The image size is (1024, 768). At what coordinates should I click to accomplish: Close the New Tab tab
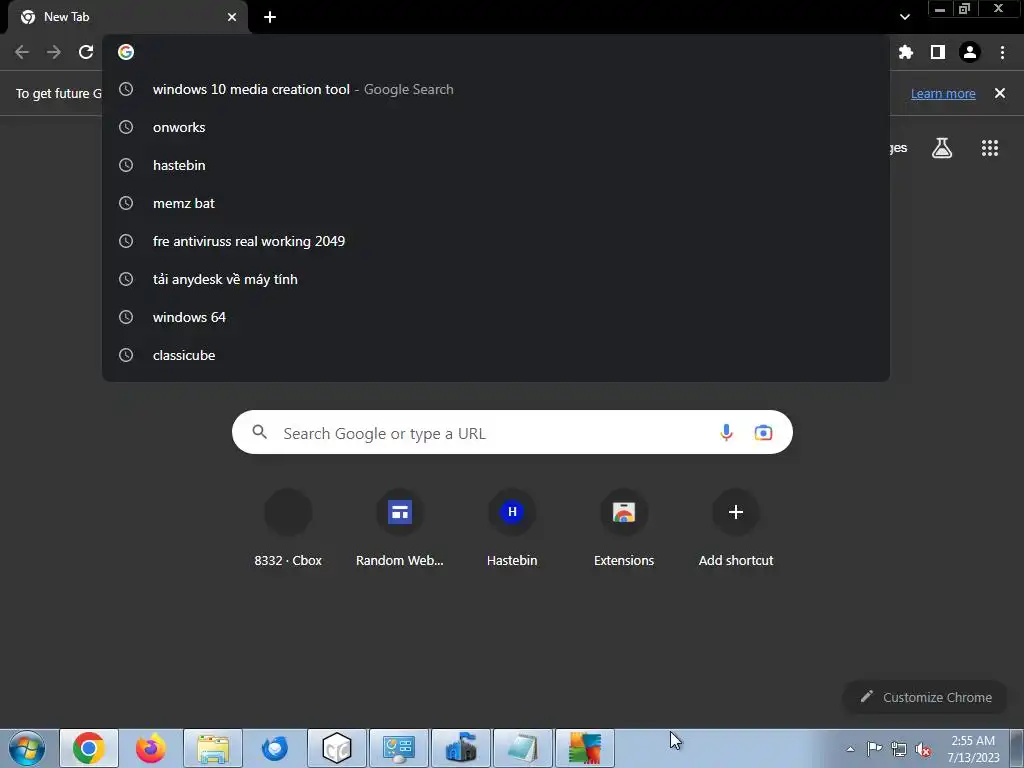232,17
